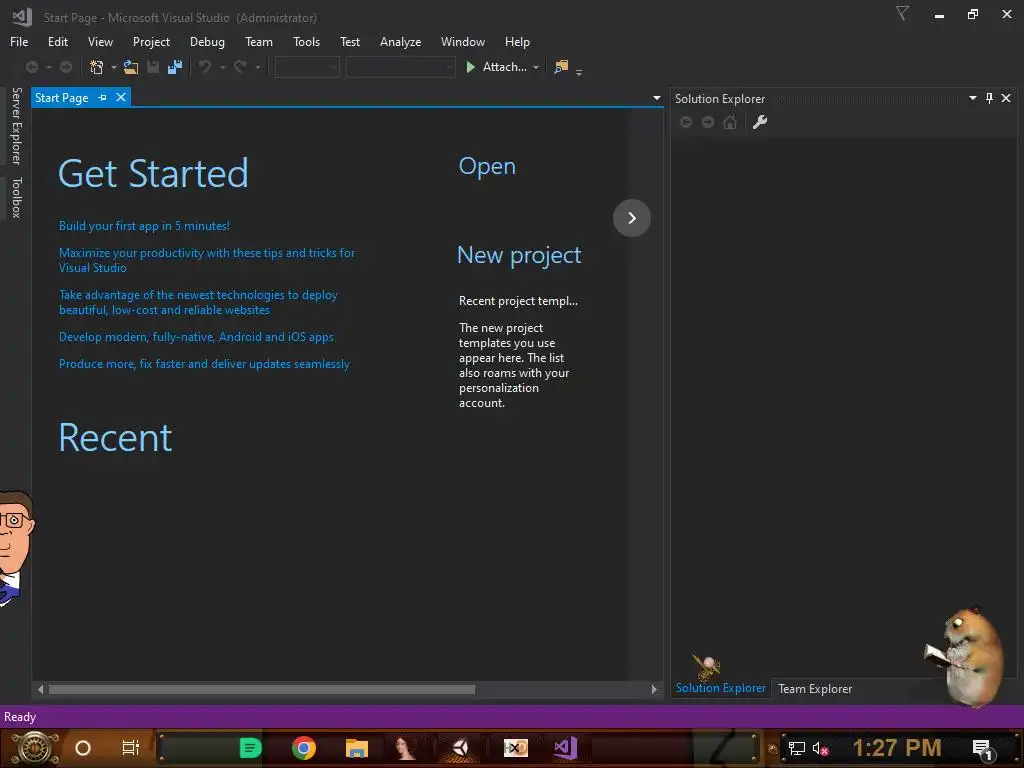
Task: Click 'Develop modern, fully-native, Android and iOS apps' link
Action: (x=196, y=337)
